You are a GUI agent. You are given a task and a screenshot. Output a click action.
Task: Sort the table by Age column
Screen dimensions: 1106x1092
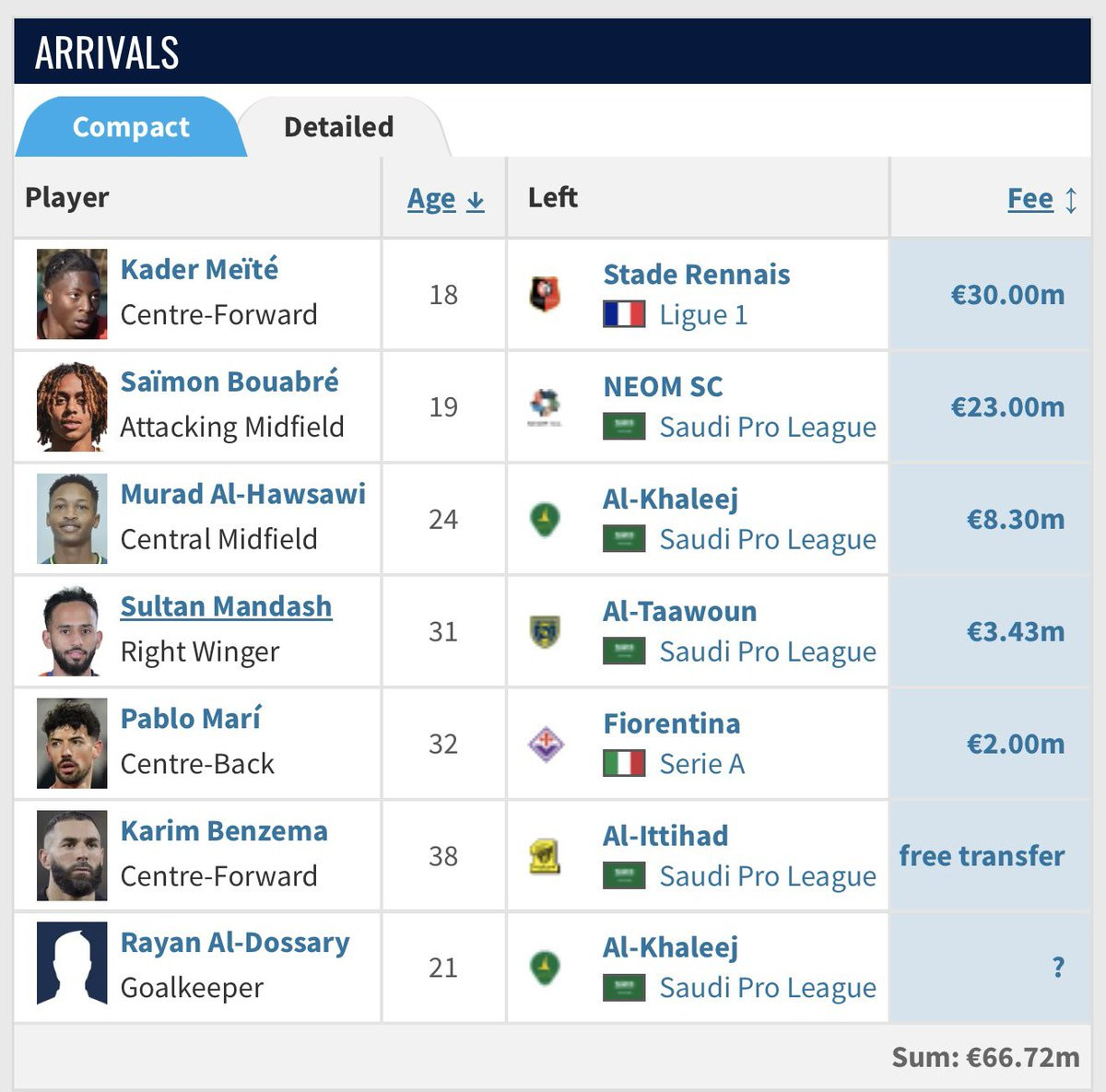(445, 199)
